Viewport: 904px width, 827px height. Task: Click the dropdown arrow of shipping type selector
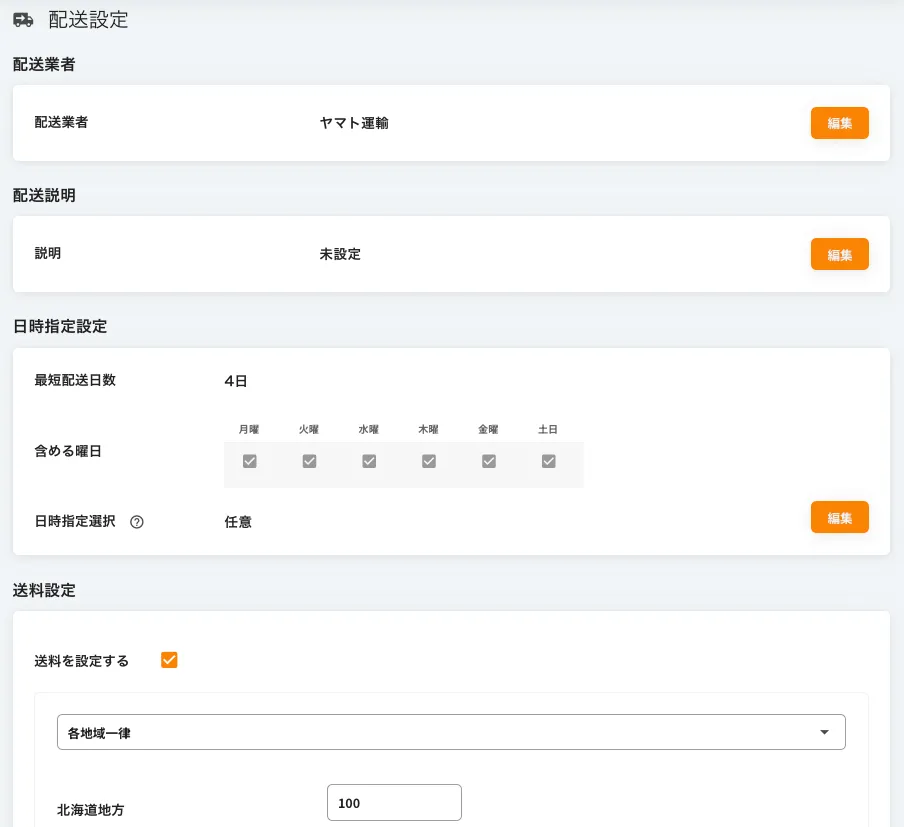824,733
